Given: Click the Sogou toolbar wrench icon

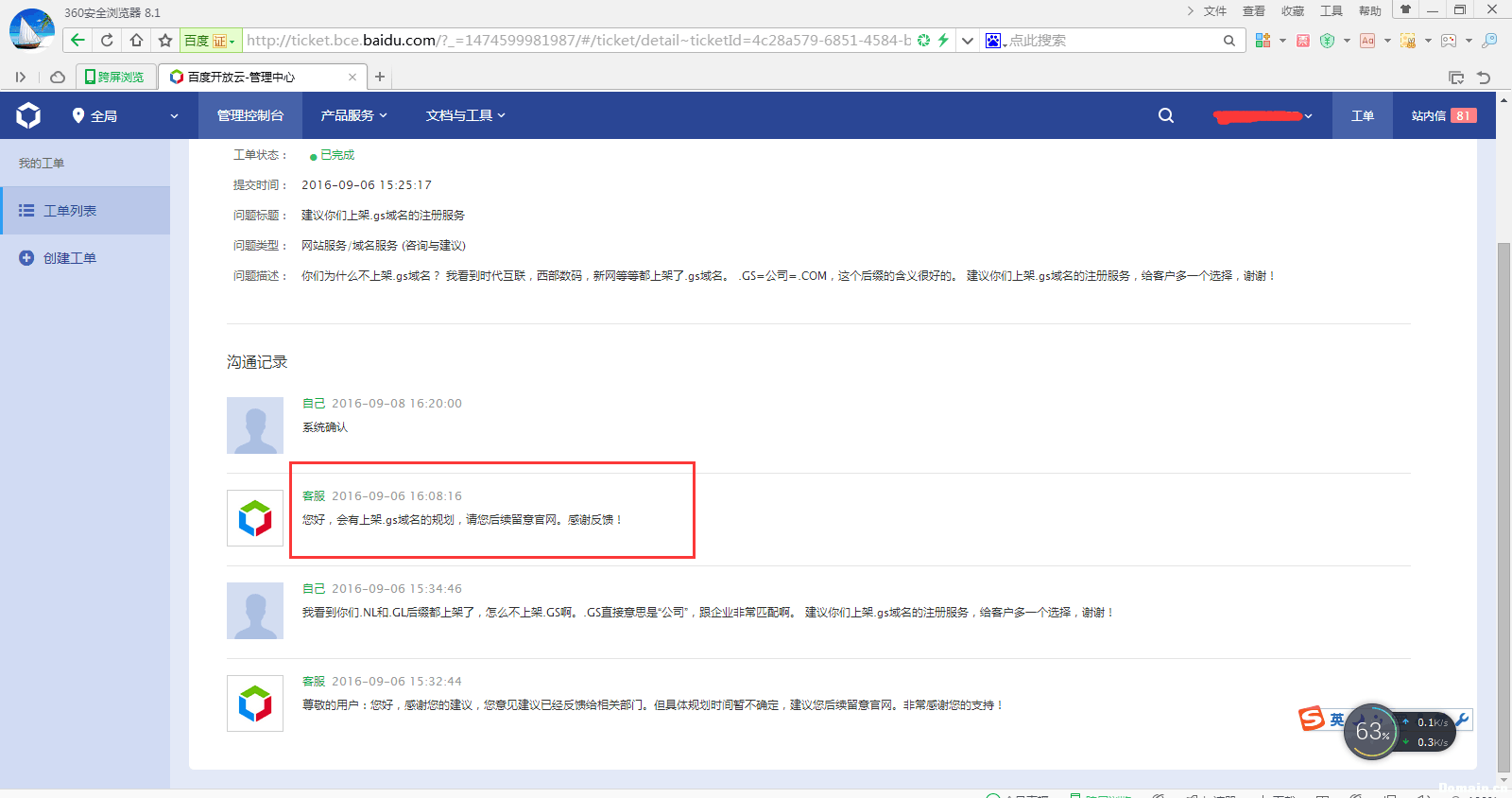Looking at the screenshot, I should coord(1462,720).
